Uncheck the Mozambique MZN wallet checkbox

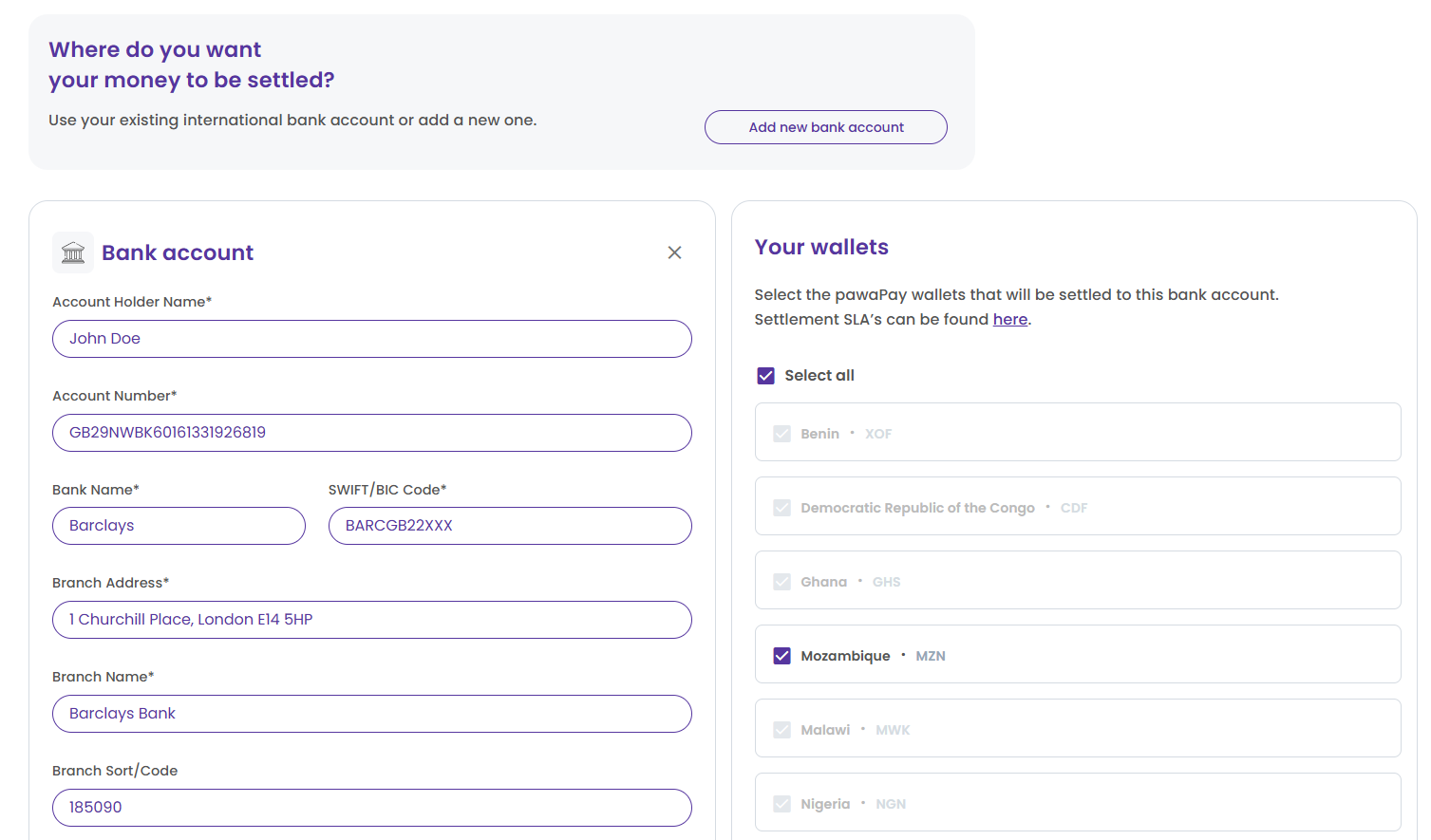point(782,656)
